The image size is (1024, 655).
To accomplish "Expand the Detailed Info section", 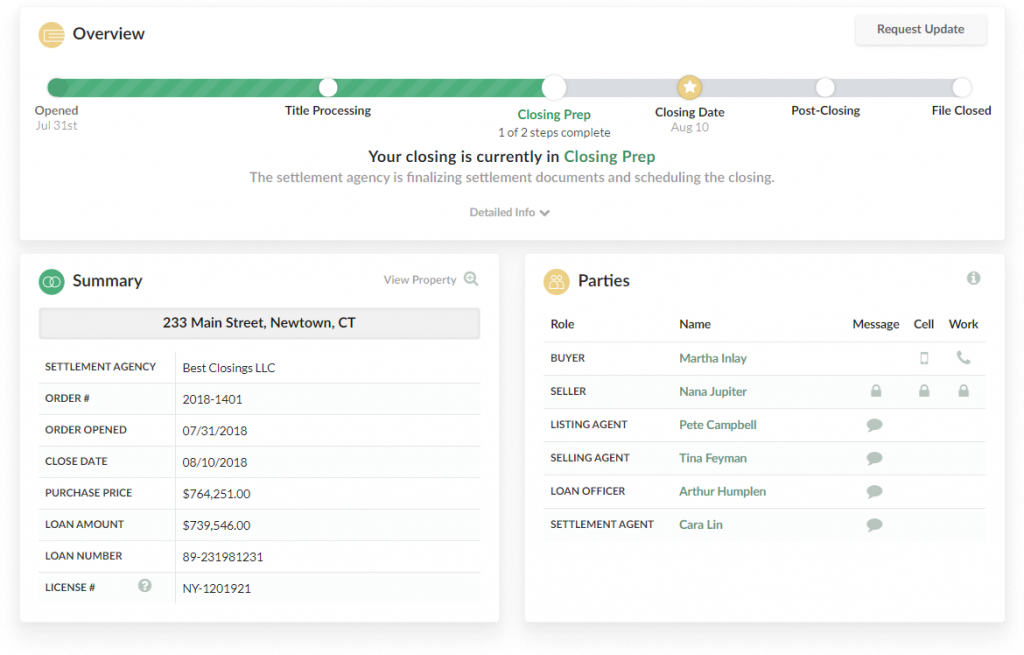I will coord(509,212).
